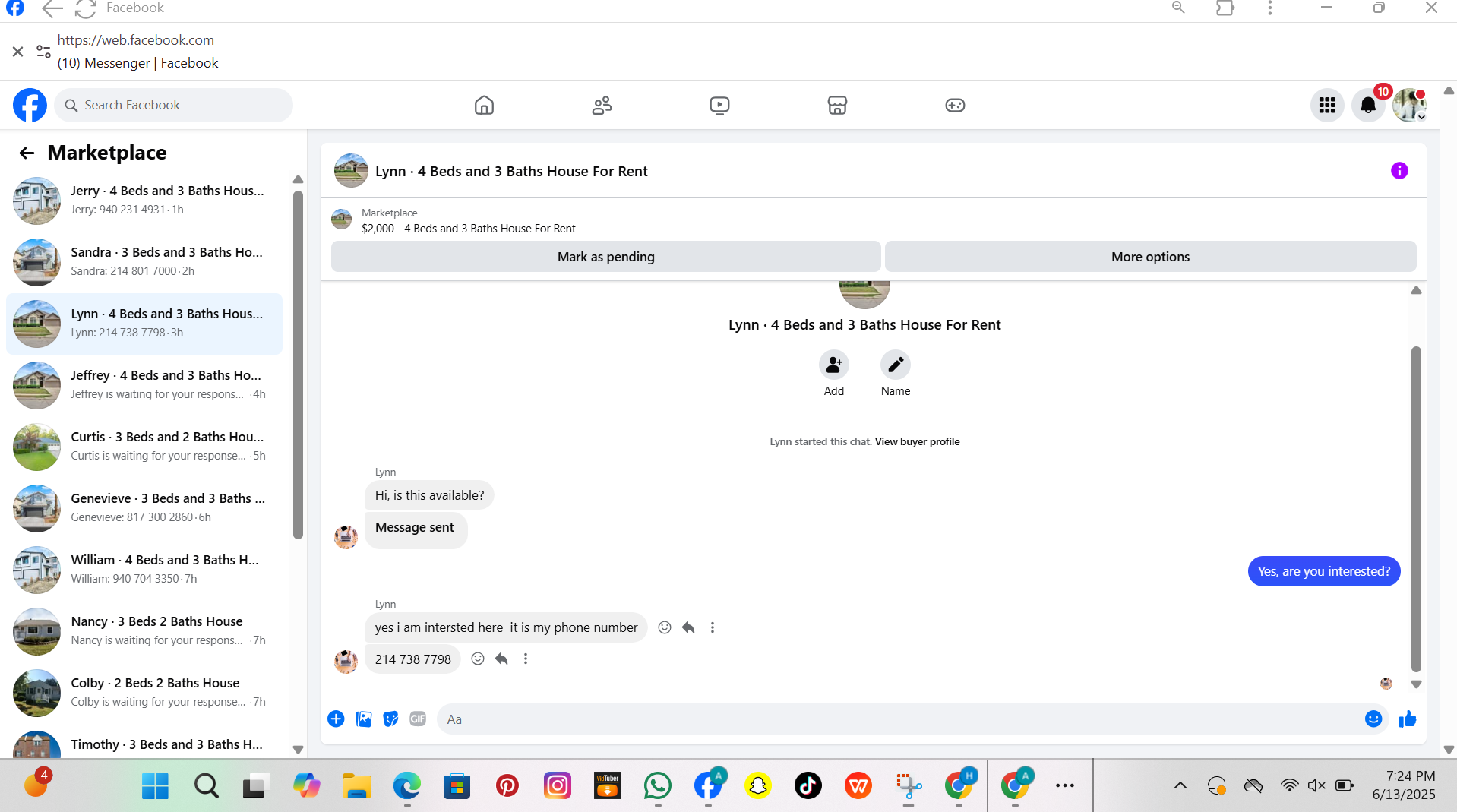
Task: Open Colby 2 Beds 2 Baths conversation
Action: point(144,693)
